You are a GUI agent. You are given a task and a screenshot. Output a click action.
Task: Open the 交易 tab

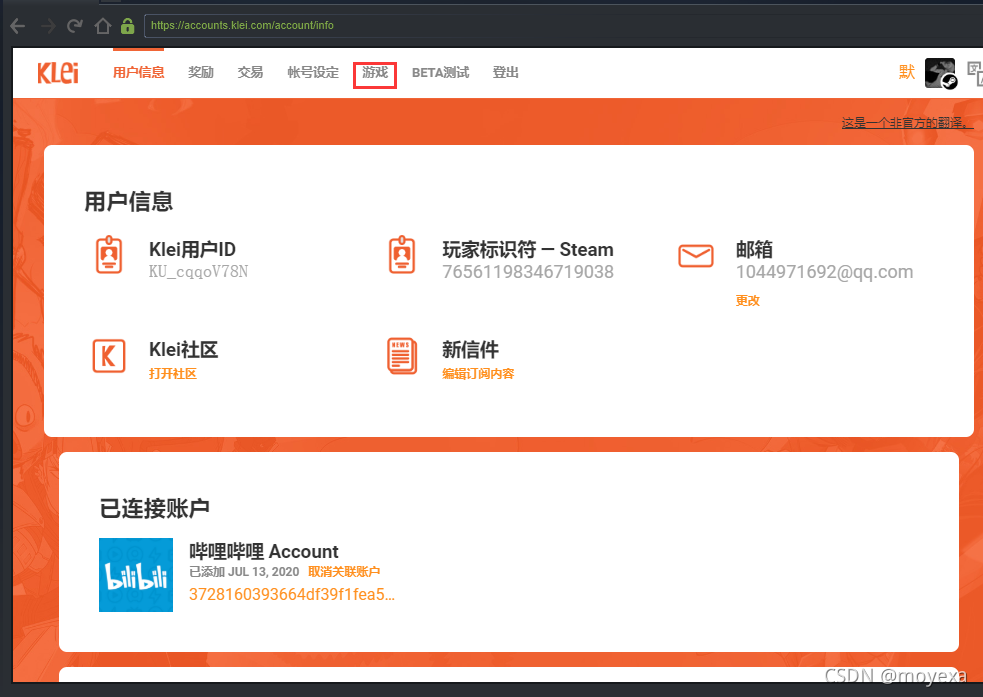tap(250, 73)
